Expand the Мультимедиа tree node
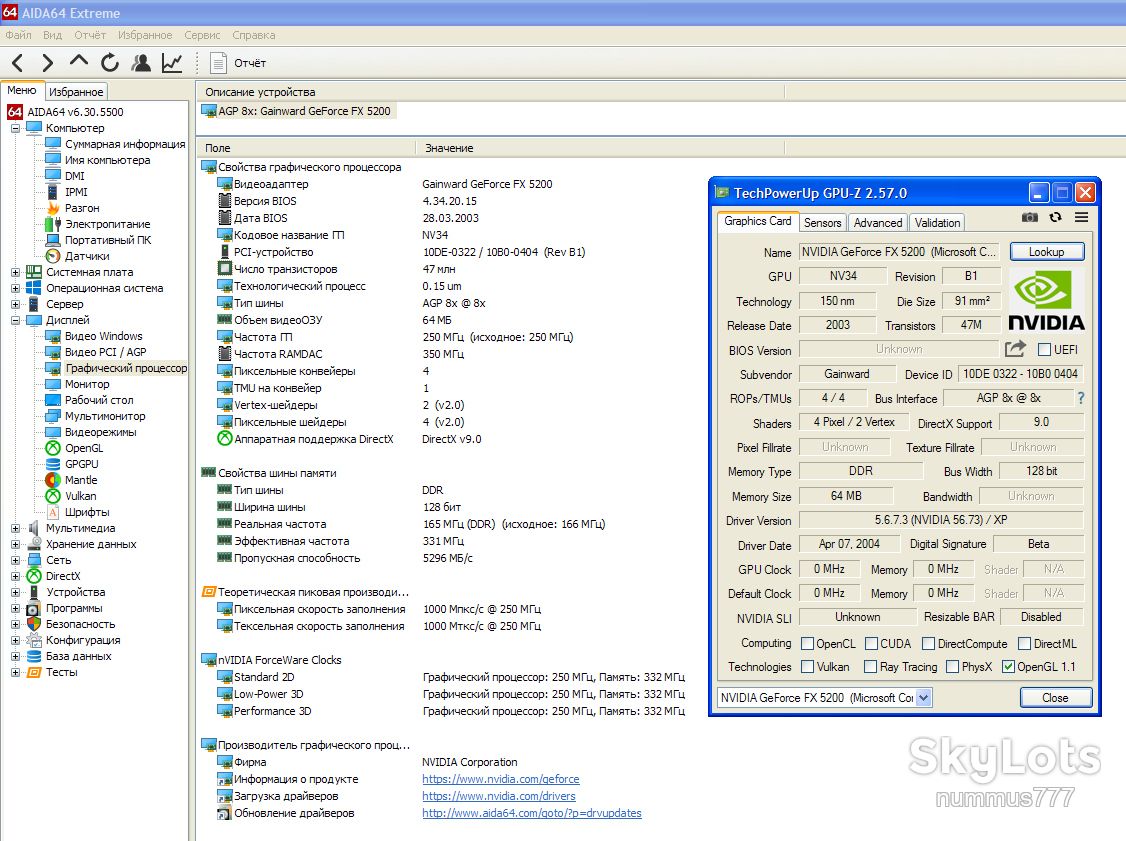This screenshot has width=1126, height=841. pyautogui.click(x=15, y=529)
